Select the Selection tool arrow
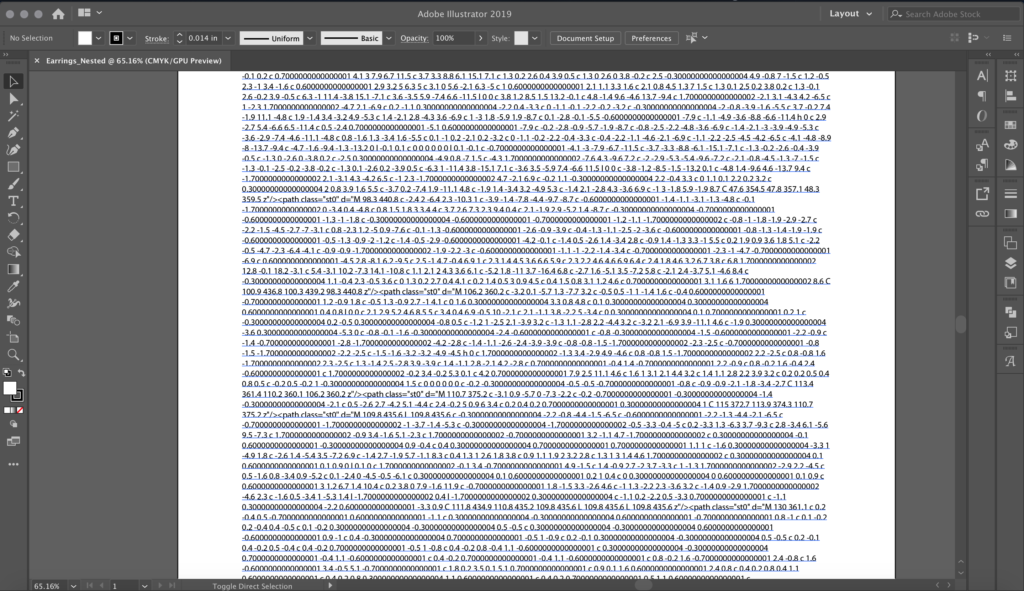The width and height of the screenshot is (1024, 591). click(x=13, y=82)
